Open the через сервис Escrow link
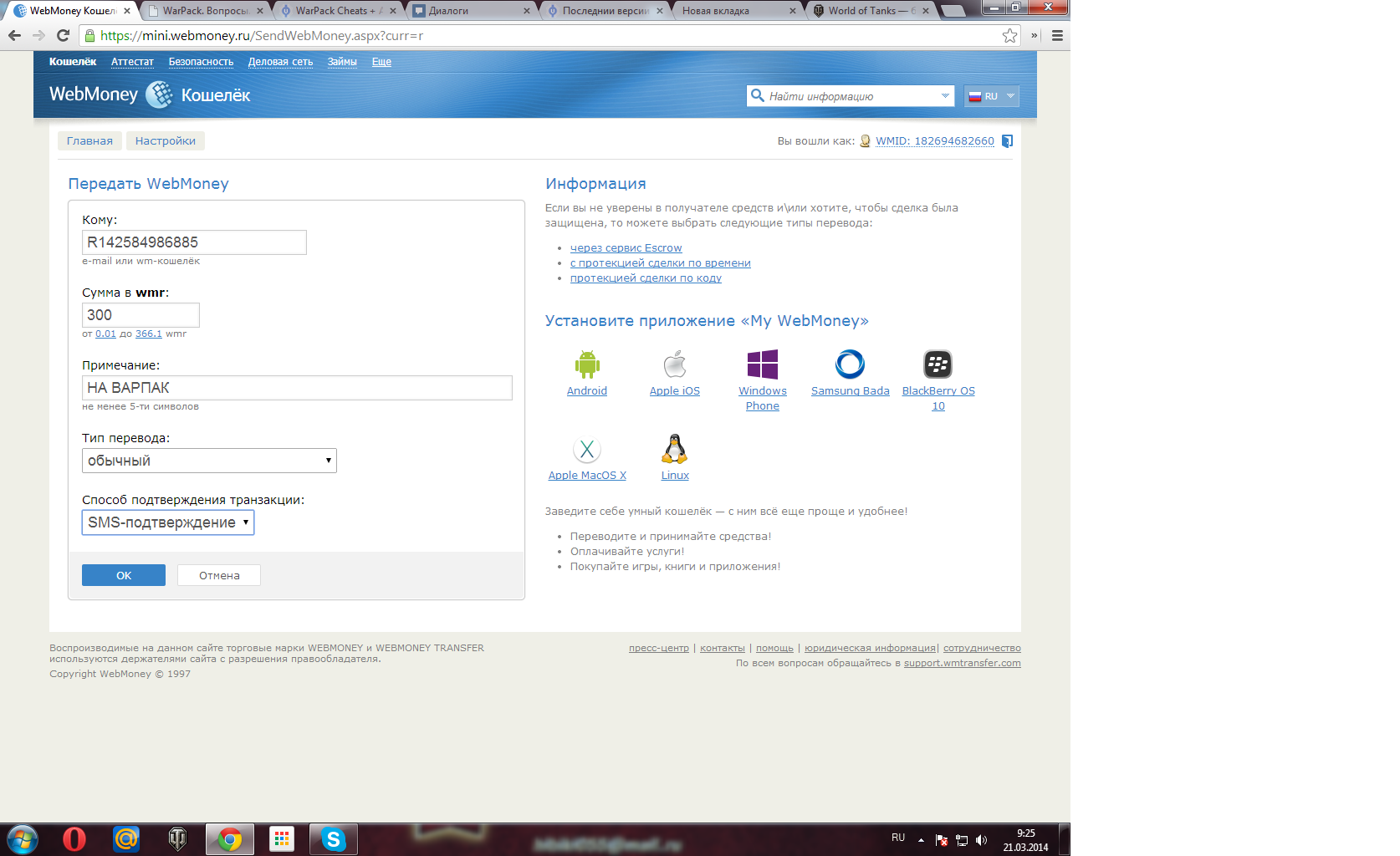Viewport: 1400px width, 856px height. [x=626, y=248]
